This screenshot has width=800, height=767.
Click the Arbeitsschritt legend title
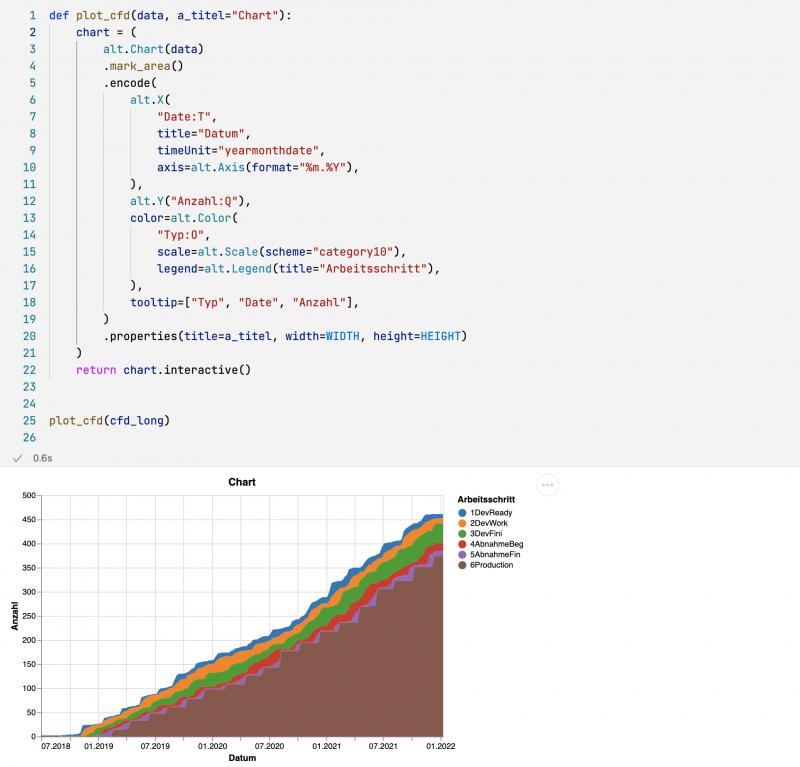point(485,499)
